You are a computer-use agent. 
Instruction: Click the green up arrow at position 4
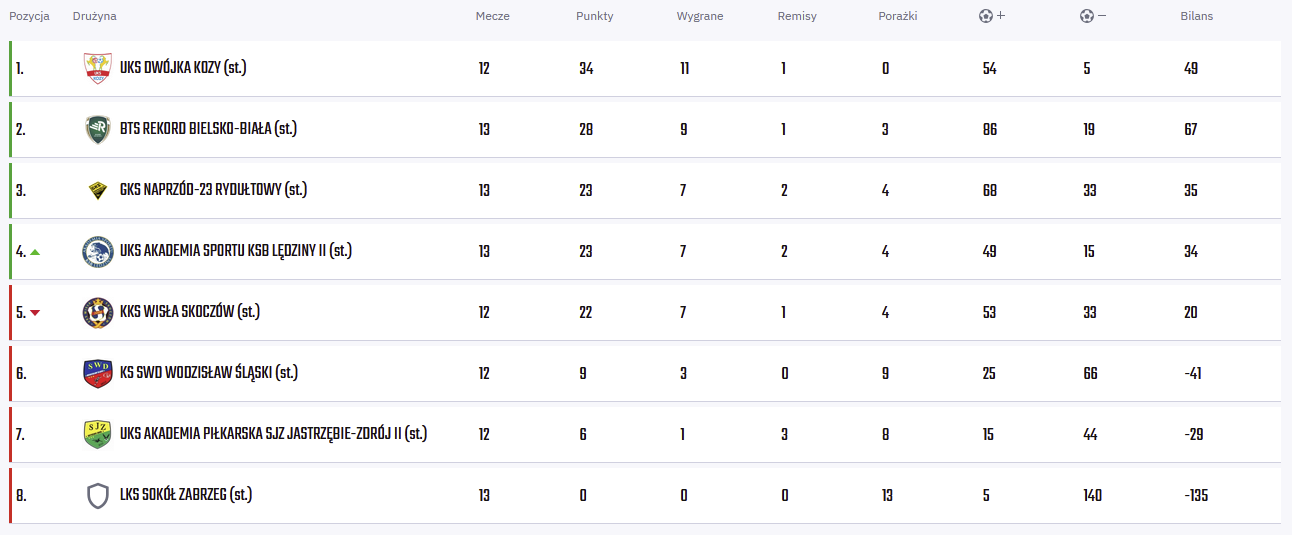(35, 252)
